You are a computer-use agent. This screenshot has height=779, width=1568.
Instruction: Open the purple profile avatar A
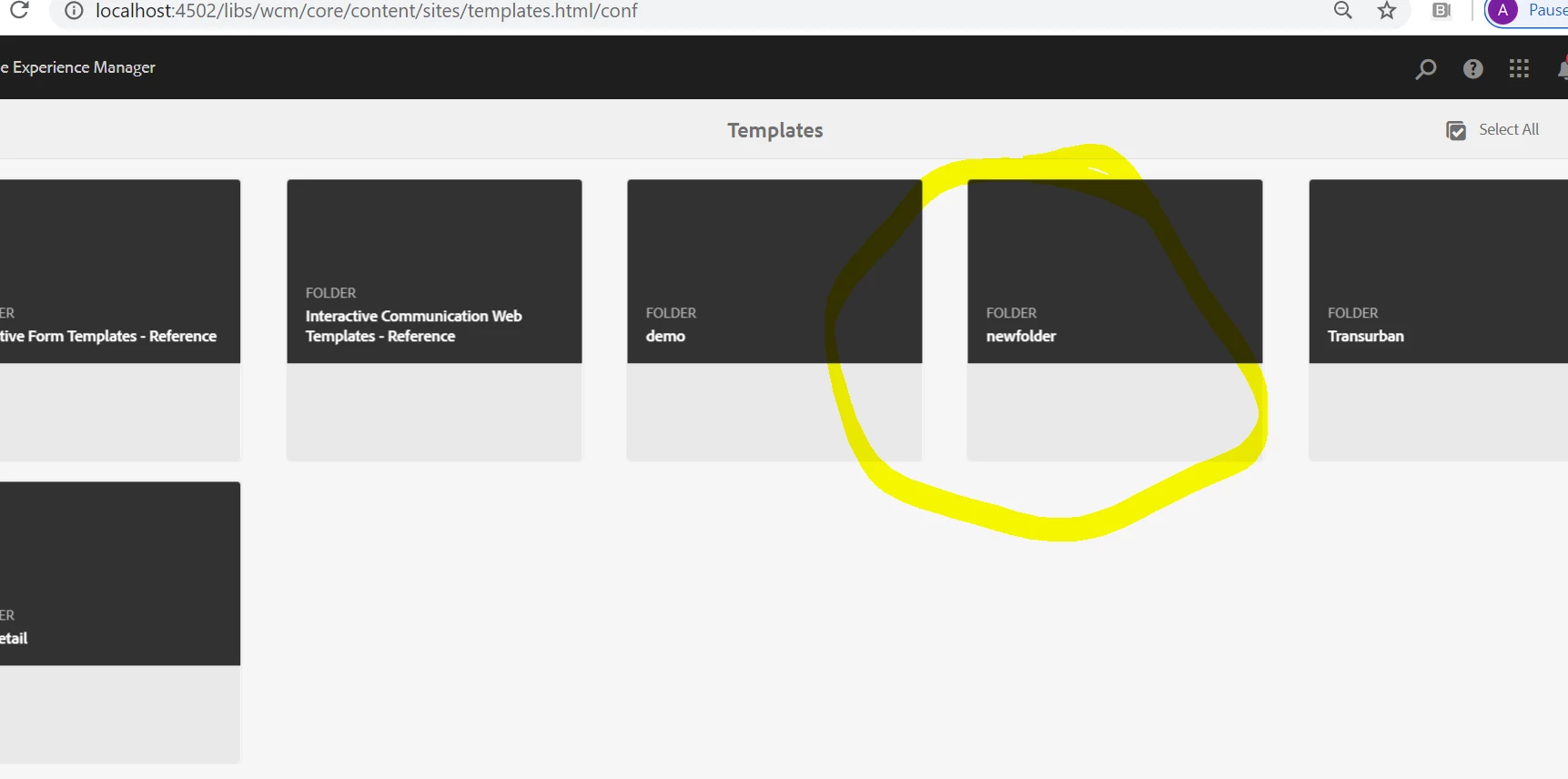[1502, 11]
